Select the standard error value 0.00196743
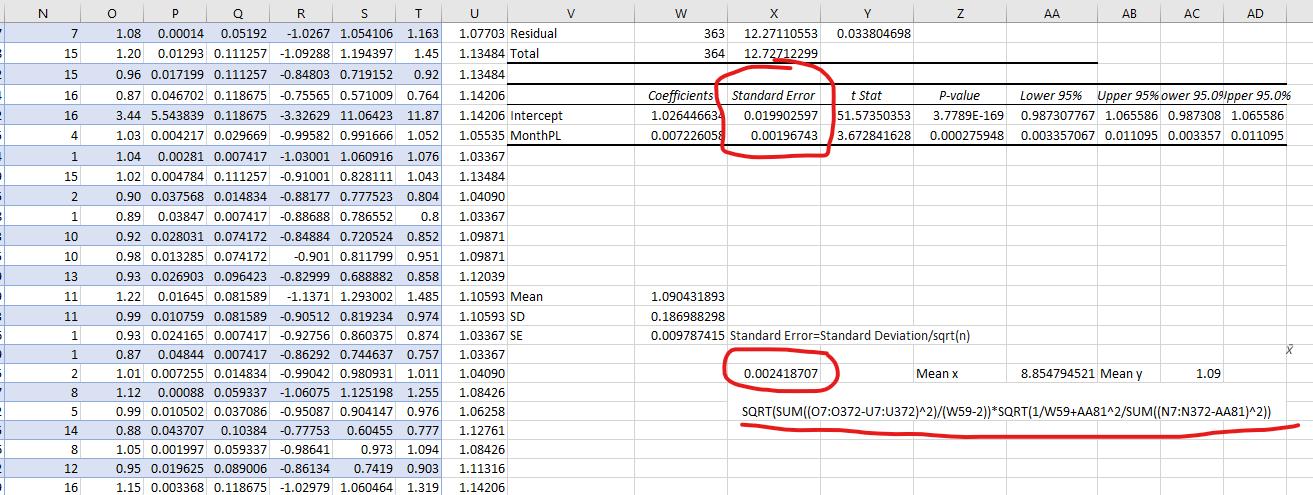Image resolution: width=1313 pixels, height=495 pixels. click(x=774, y=135)
